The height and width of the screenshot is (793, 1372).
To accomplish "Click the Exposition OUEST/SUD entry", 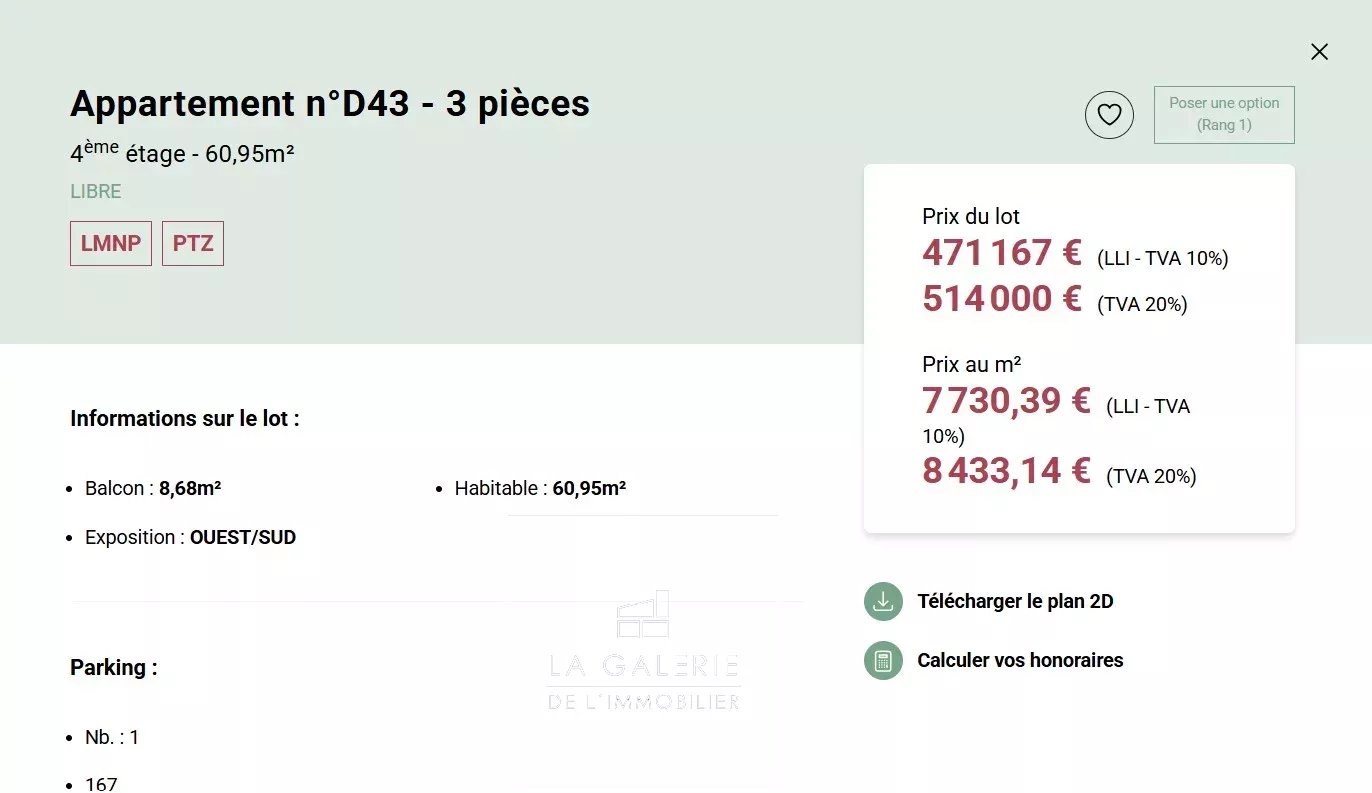I will click(x=190, y=538).
